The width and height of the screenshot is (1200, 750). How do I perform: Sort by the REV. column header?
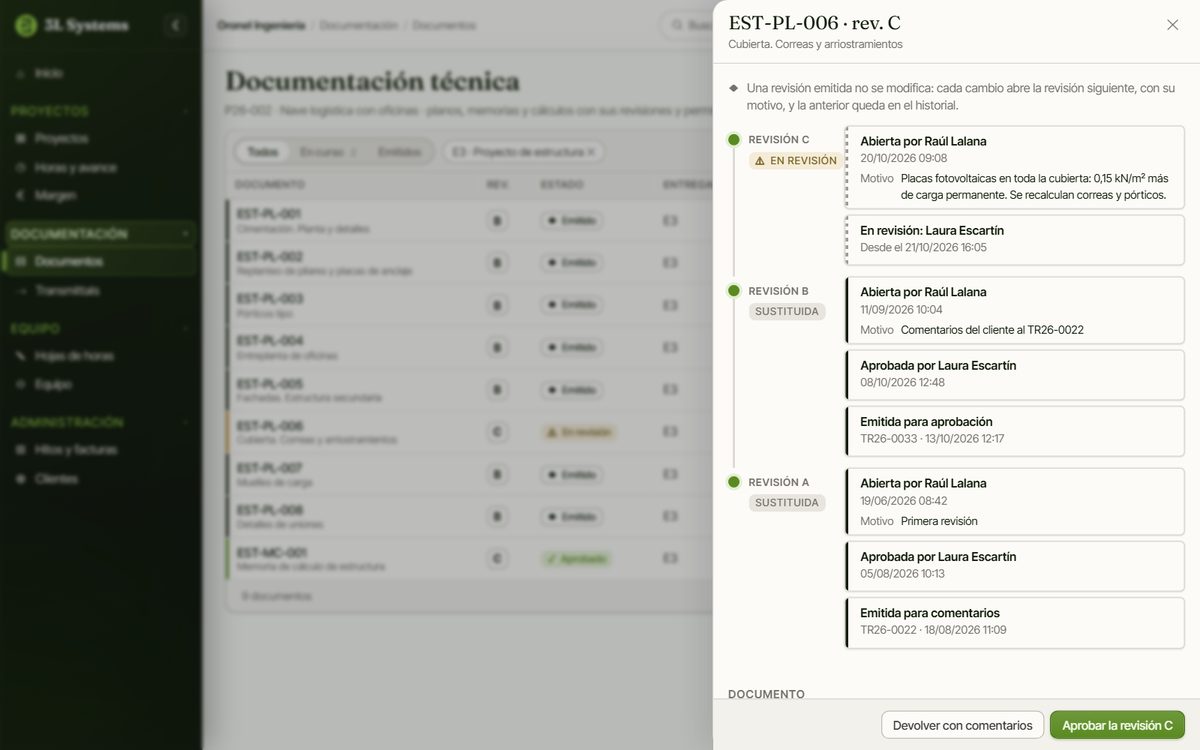(497, 185)
